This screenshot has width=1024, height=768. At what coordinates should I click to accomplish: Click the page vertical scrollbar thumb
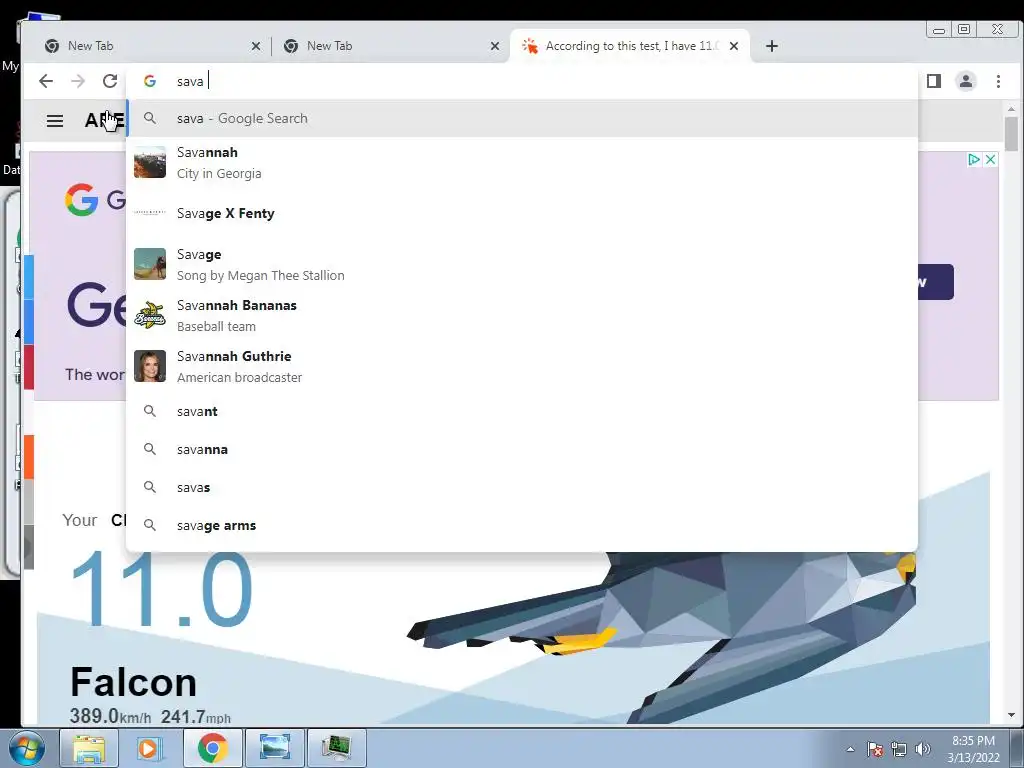(1011, 134)
